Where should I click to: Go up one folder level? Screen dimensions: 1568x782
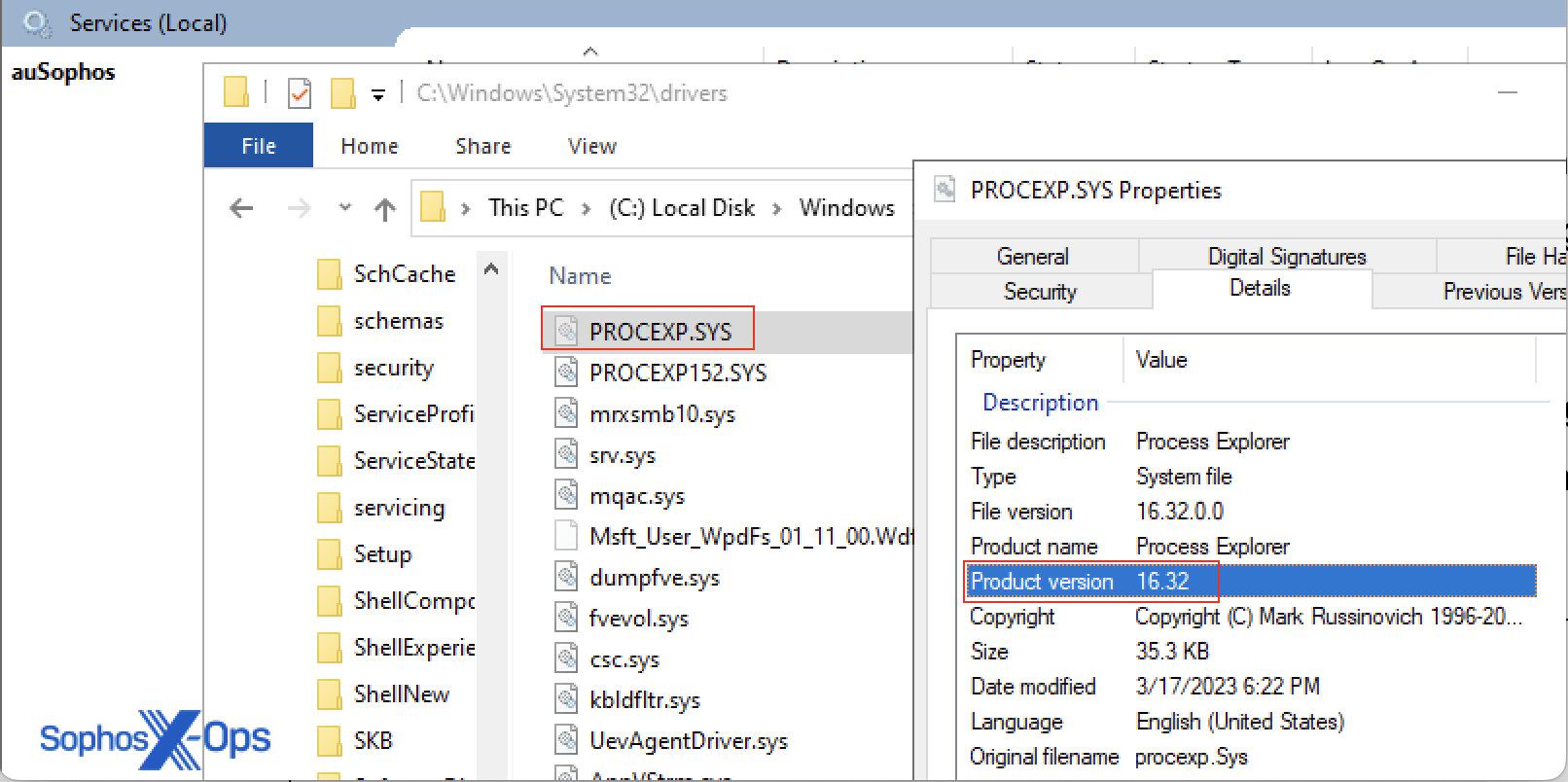point(385,208)
